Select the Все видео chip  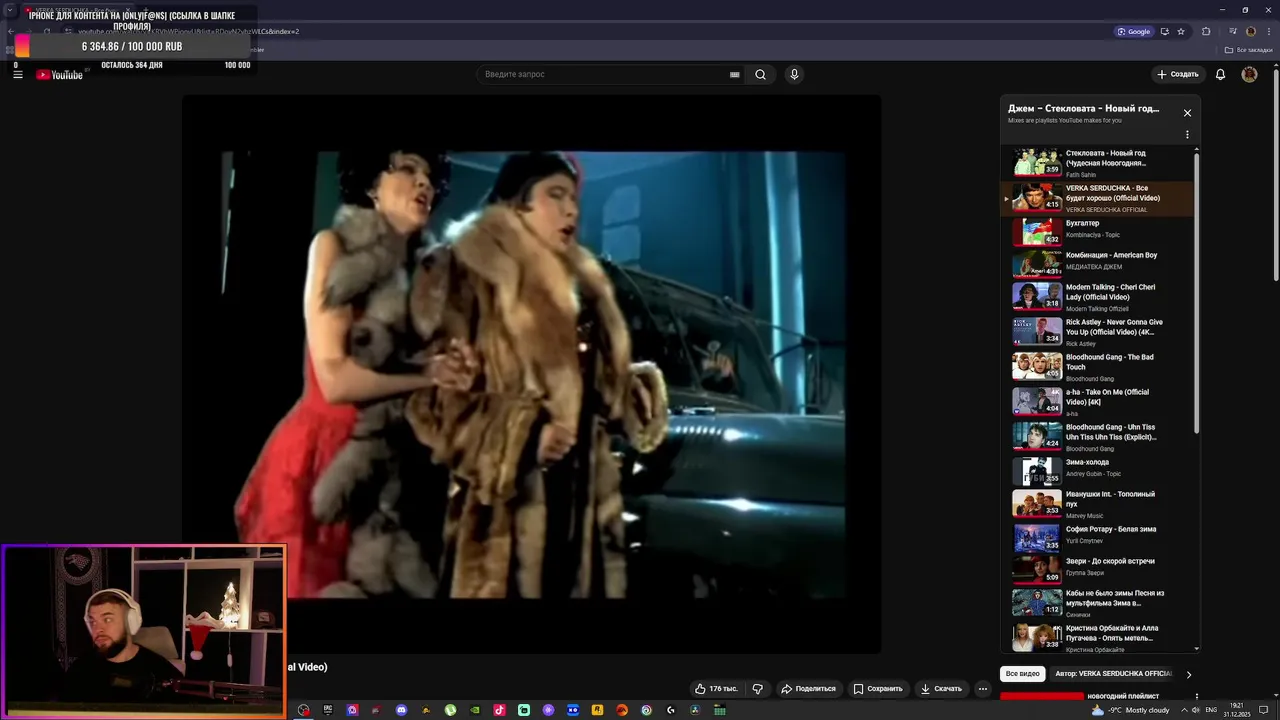[1023, 674]
